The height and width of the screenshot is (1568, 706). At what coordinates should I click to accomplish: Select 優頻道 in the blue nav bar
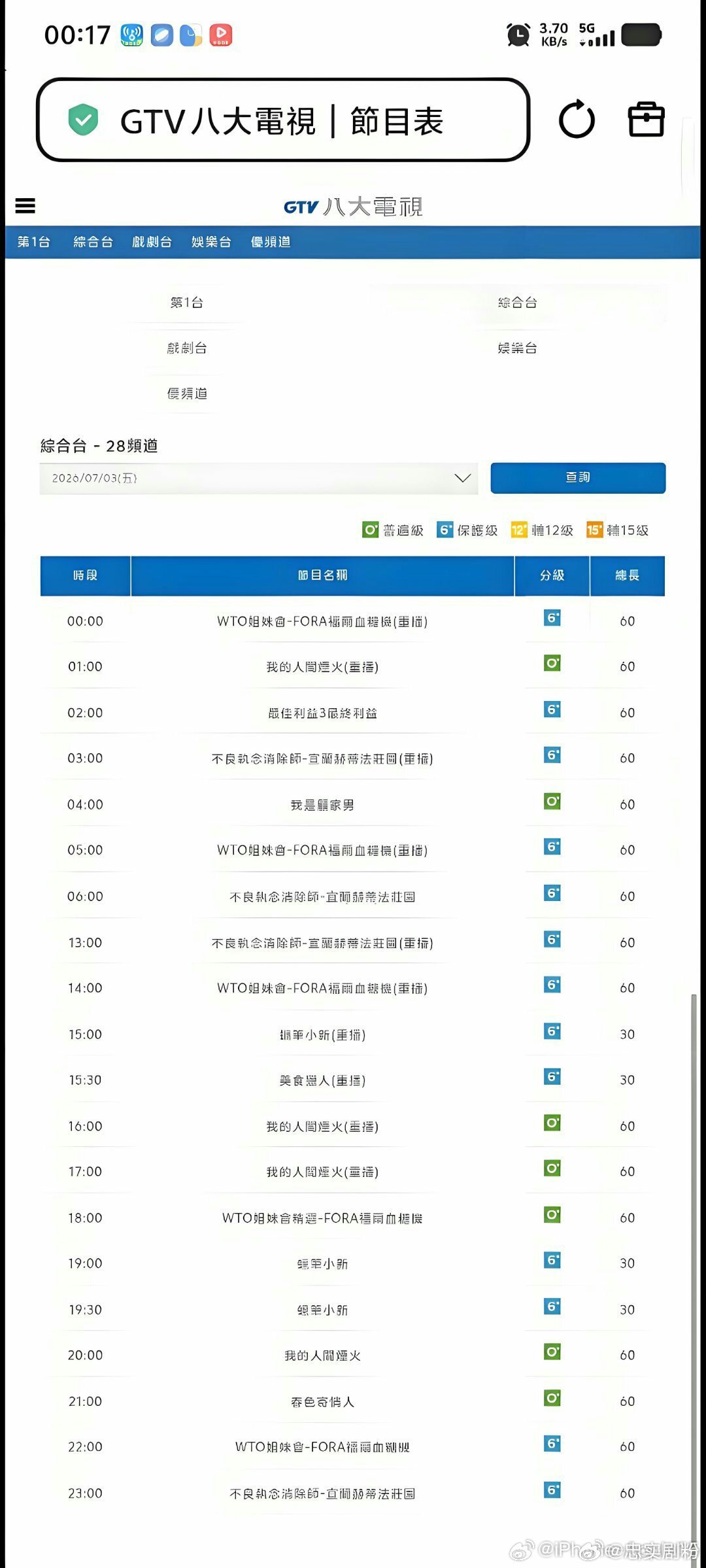[271, 242]
